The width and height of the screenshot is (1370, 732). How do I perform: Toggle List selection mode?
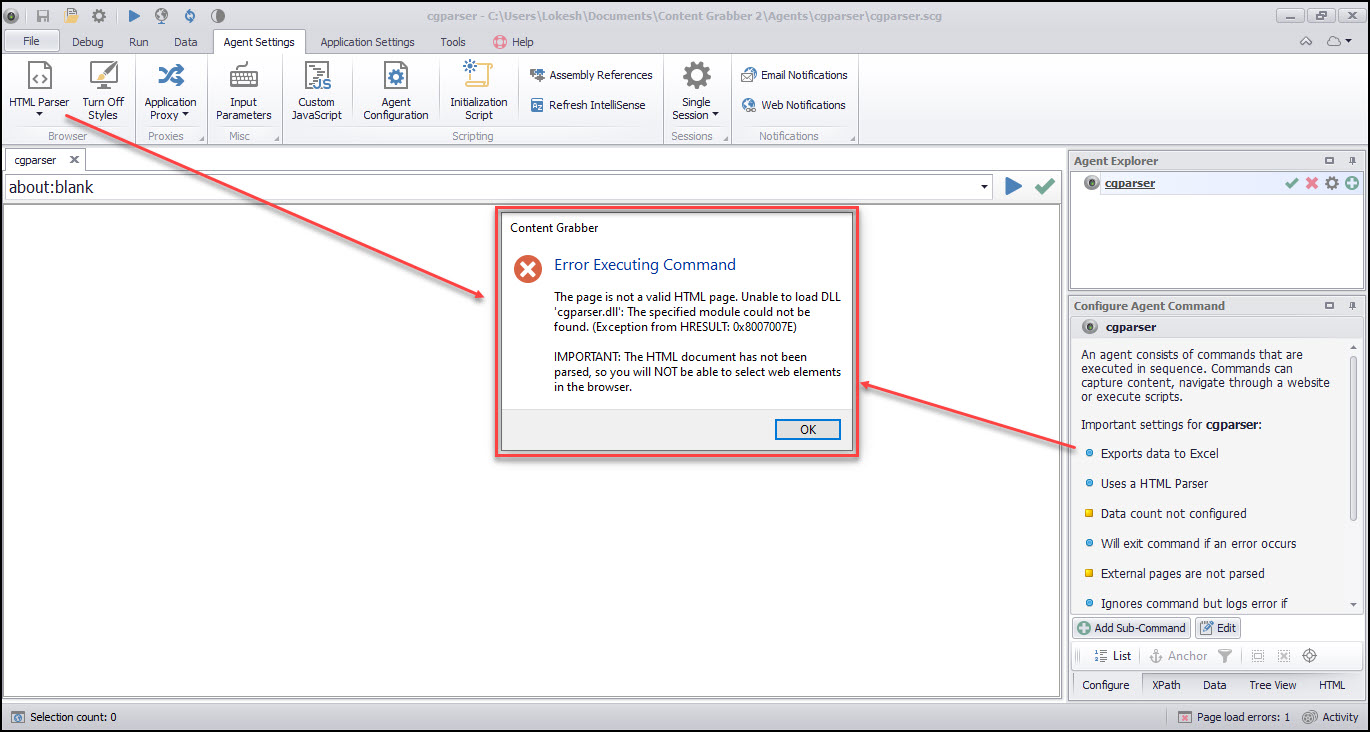(x=1112, y=656)
